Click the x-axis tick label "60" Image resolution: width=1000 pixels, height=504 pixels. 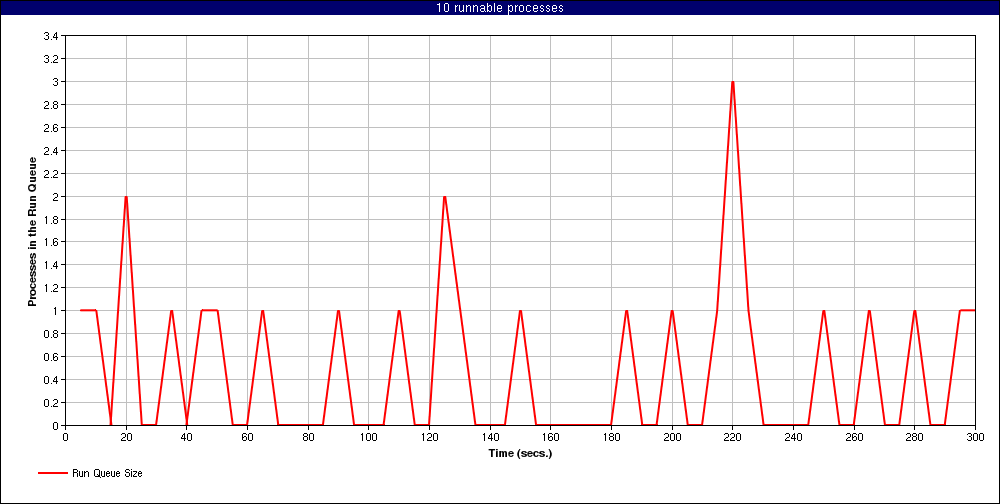point(247,438)
